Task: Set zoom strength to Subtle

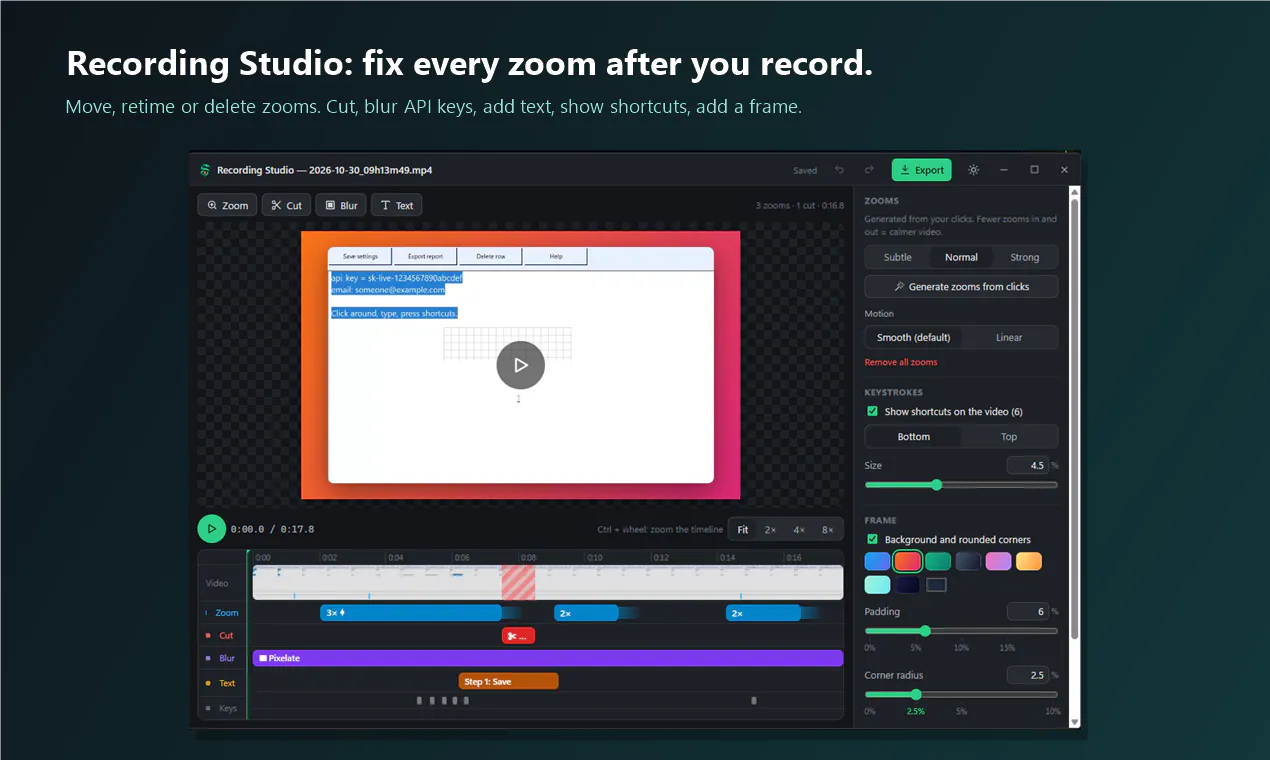Action: tap(897, 257)
